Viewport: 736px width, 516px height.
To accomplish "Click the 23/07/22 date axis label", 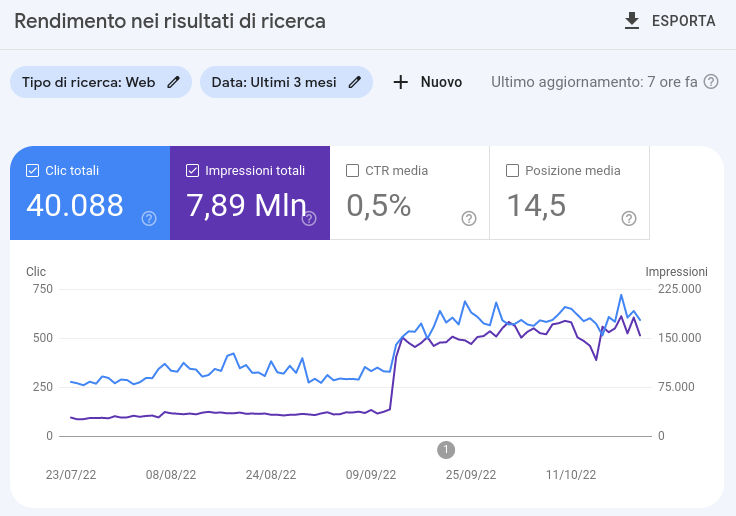I will click(x=71, y=475).
